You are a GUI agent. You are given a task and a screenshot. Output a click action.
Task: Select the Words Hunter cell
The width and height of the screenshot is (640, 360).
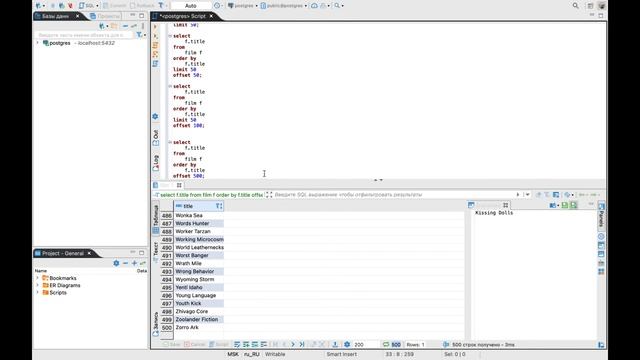(x=199, y=223)
